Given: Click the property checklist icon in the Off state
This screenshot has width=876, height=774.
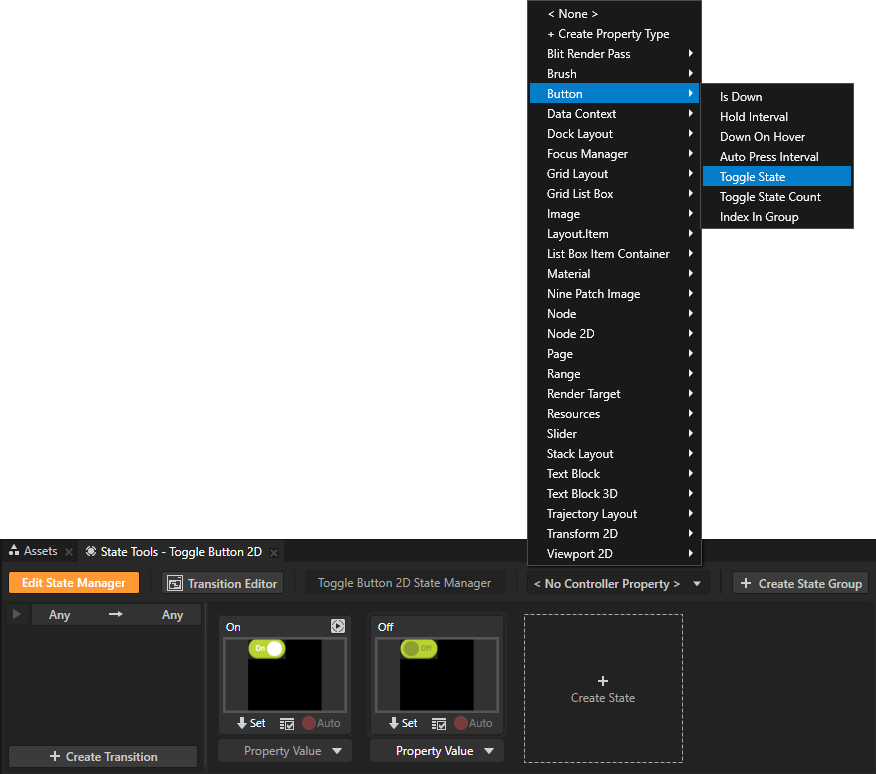Looking at the screenshot, I should pyautogui.click(x=439, y=724).
